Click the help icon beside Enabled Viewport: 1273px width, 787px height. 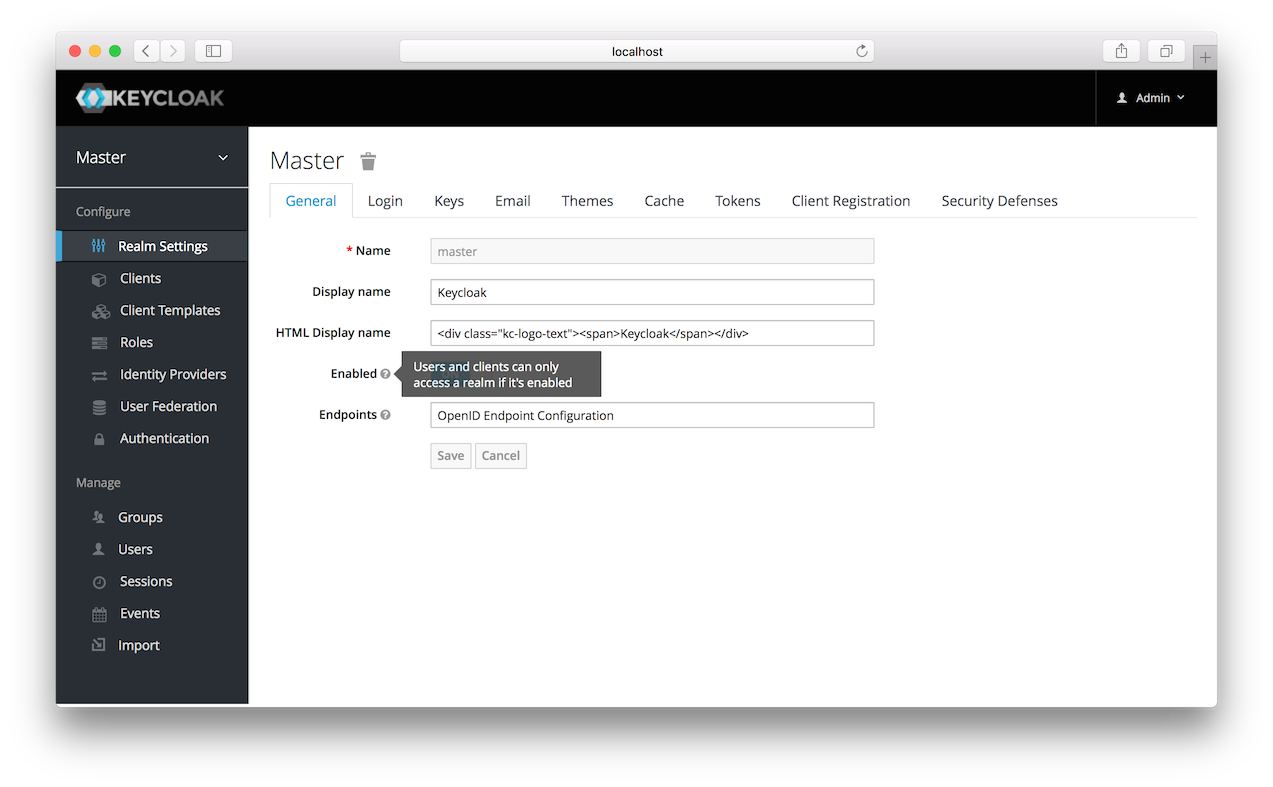(385, 374)
